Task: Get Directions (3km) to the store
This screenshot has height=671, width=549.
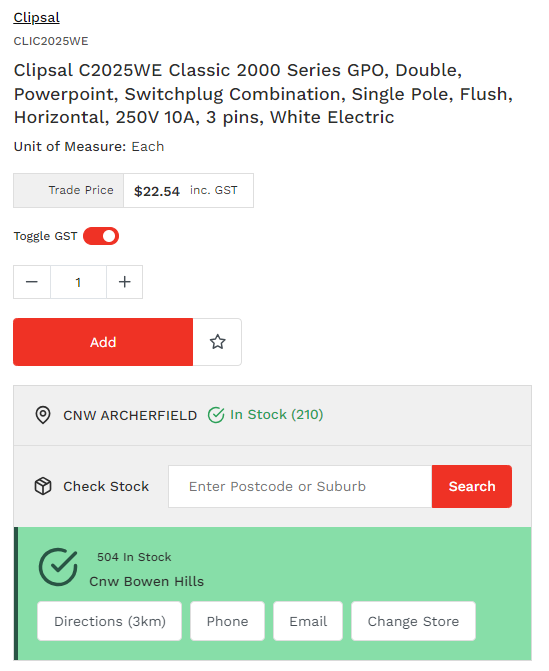Action: (110, 621)
